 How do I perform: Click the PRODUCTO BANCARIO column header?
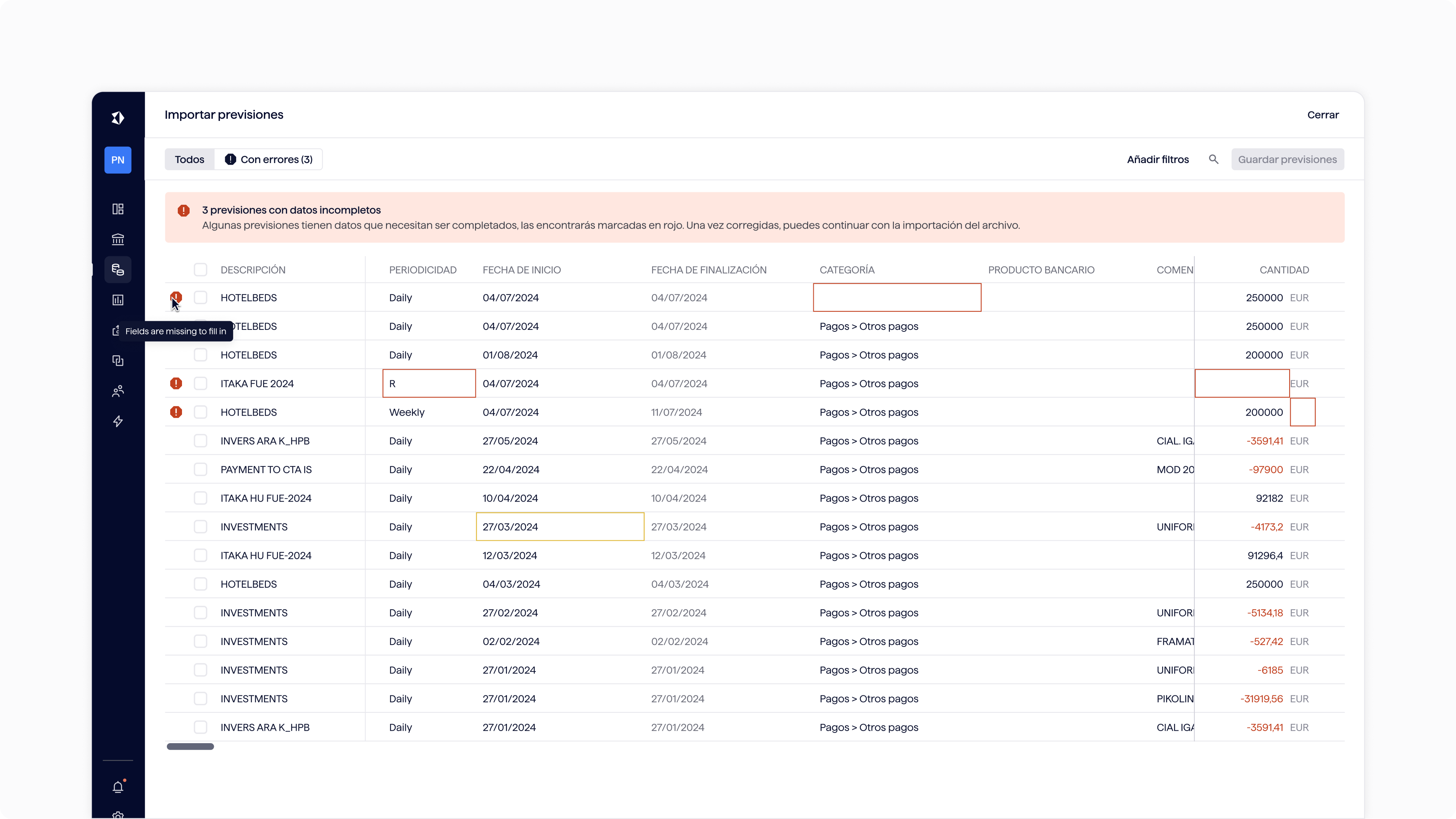coord(1041,270)
